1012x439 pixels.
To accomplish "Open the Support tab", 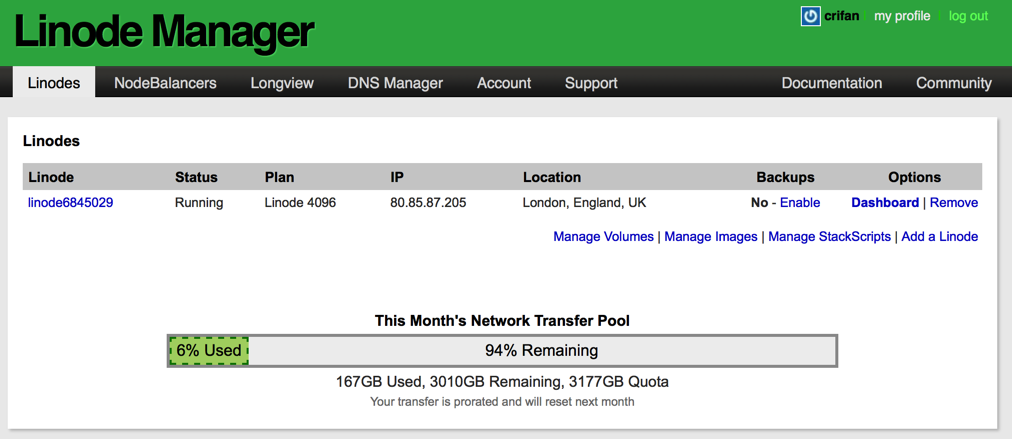I will pos(591,83).
